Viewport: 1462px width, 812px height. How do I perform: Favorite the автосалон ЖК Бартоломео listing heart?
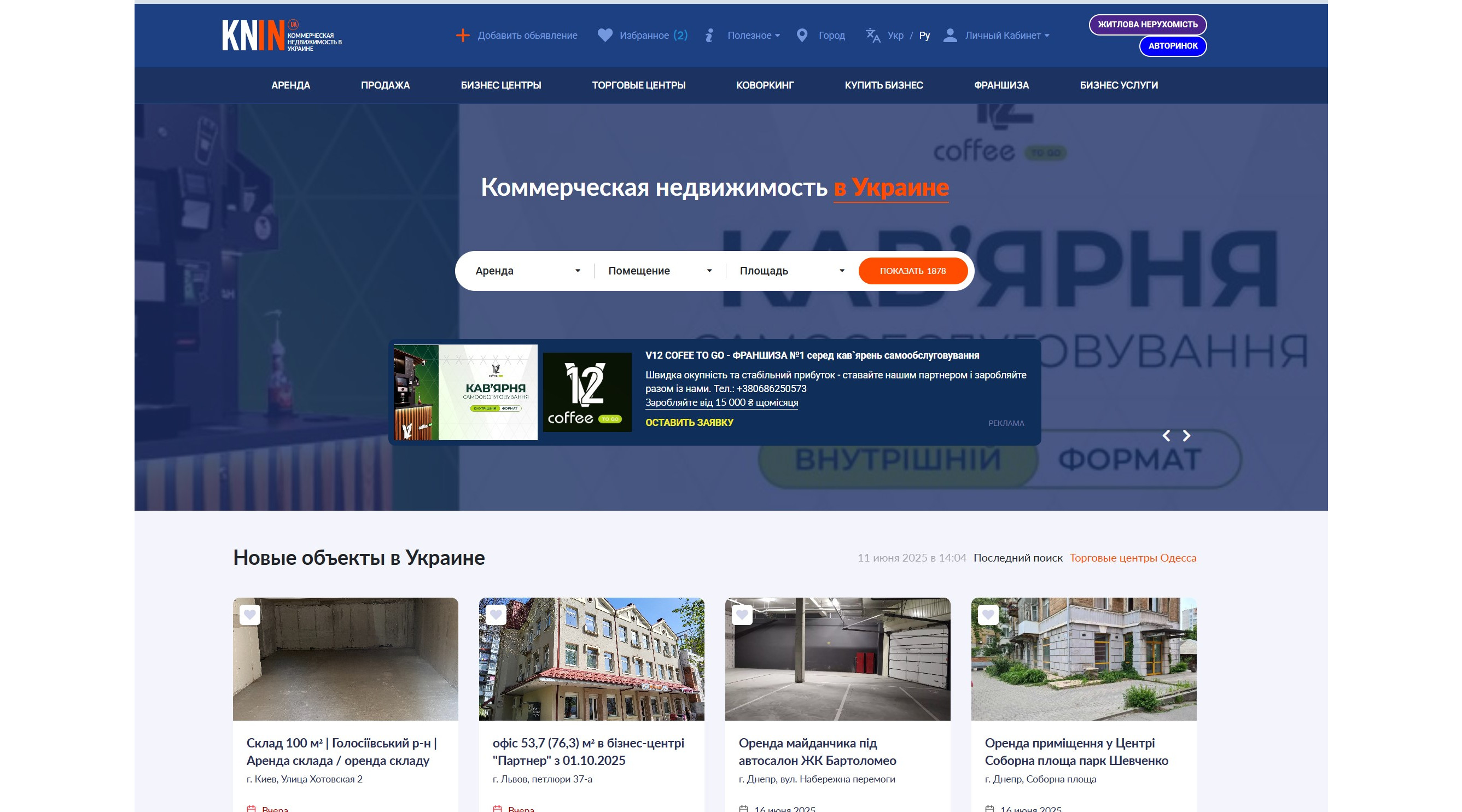742,615
